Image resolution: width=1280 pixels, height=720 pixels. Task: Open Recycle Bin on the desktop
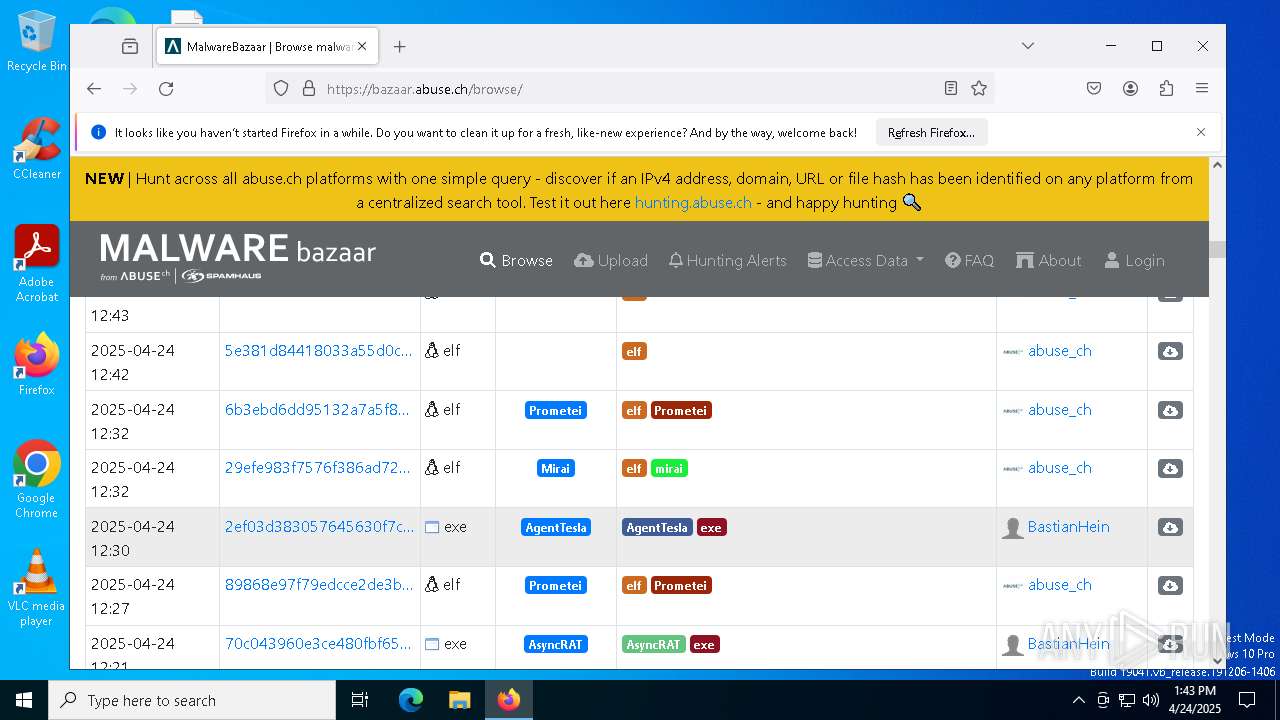click(37, 42)
